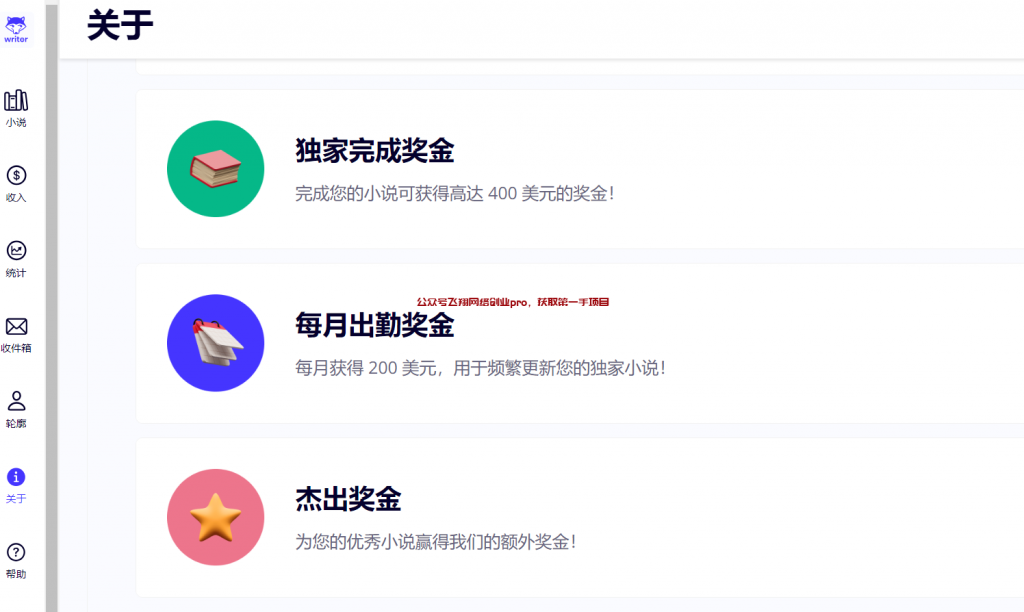Click the 400 美元 bonus description text
This screenshot has width=1024, height=612.
tap(455, 193)
